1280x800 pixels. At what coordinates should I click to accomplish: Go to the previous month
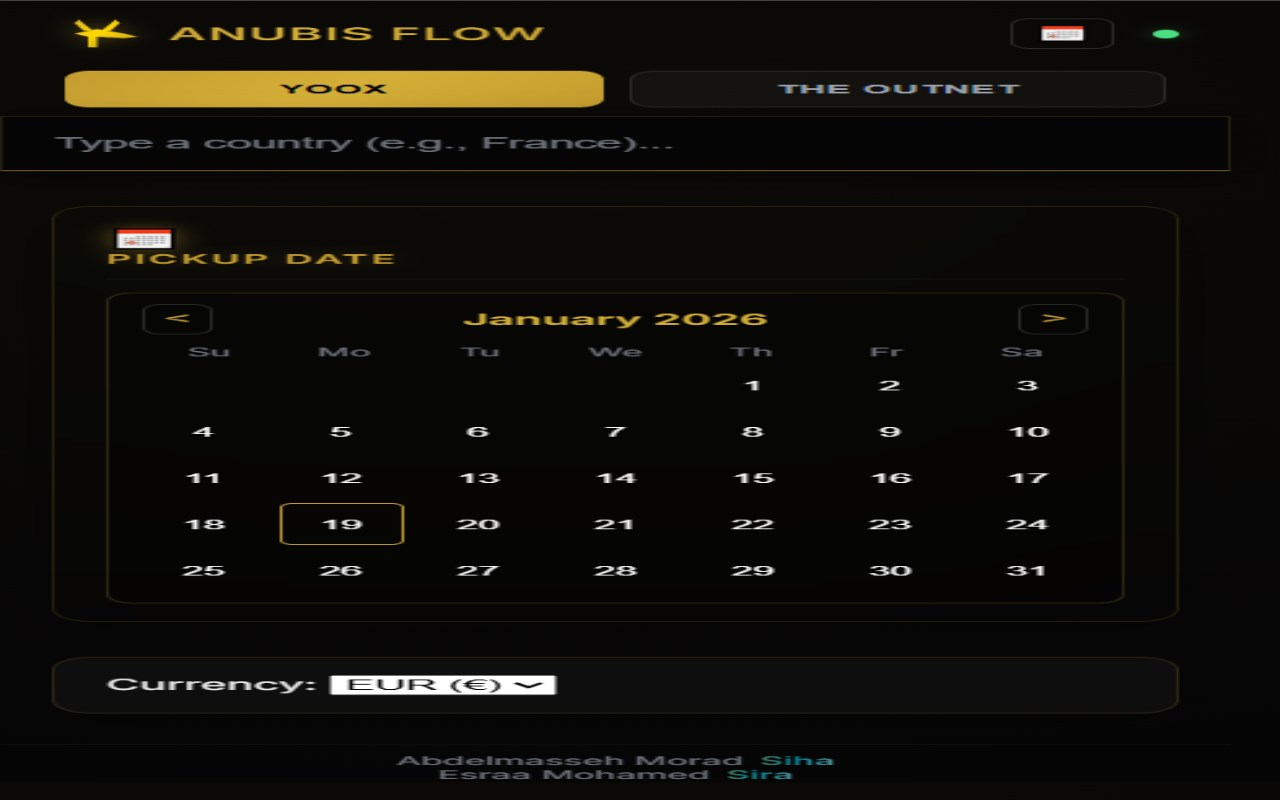[177, 319]
